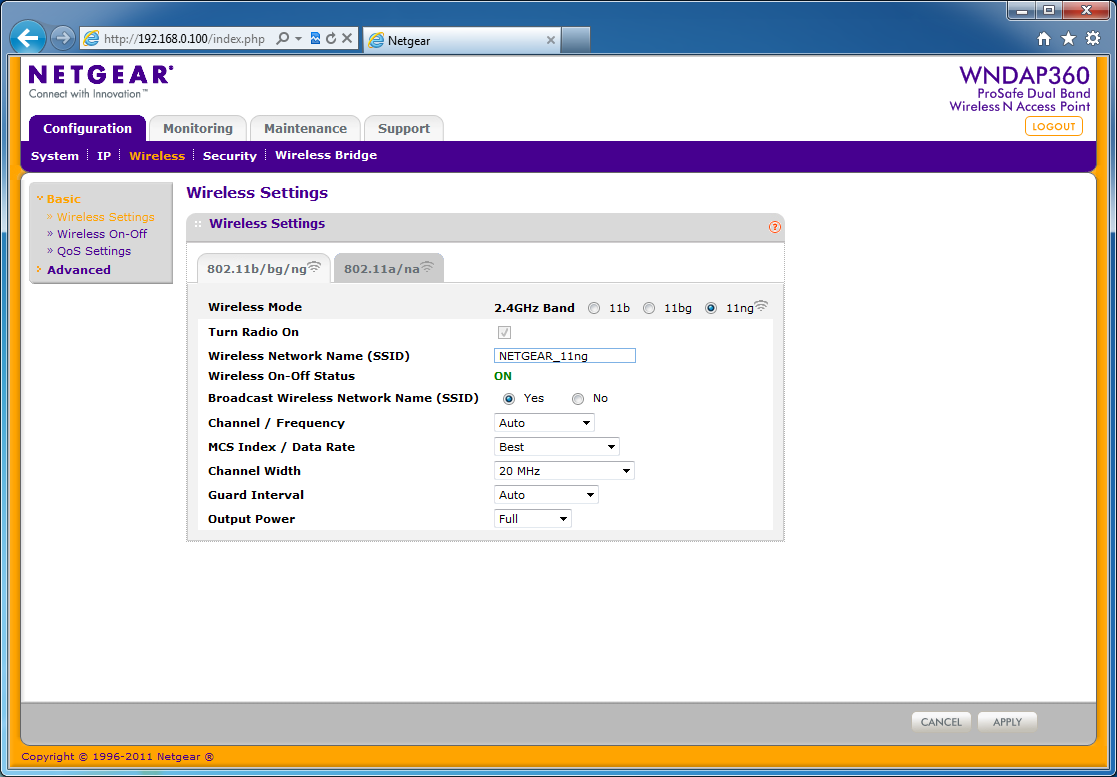Image resolution: width=1117 pixels, height=777 pixels.
Task: Open the Security submenu
Action: point(229,156)
